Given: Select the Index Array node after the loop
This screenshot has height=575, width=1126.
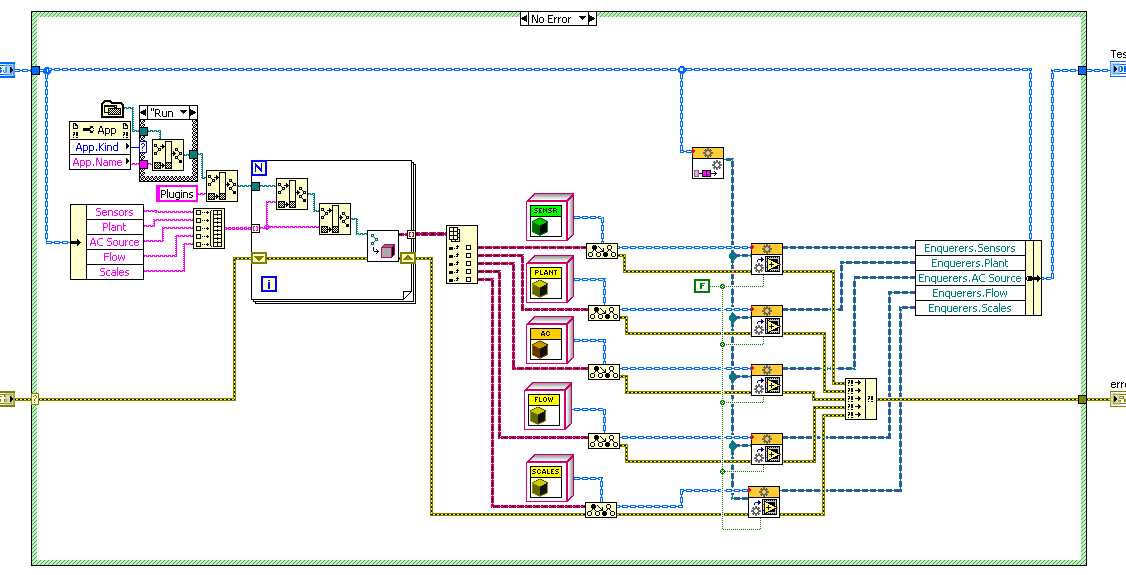Looking at the screenshot, I should coord(461,254).
